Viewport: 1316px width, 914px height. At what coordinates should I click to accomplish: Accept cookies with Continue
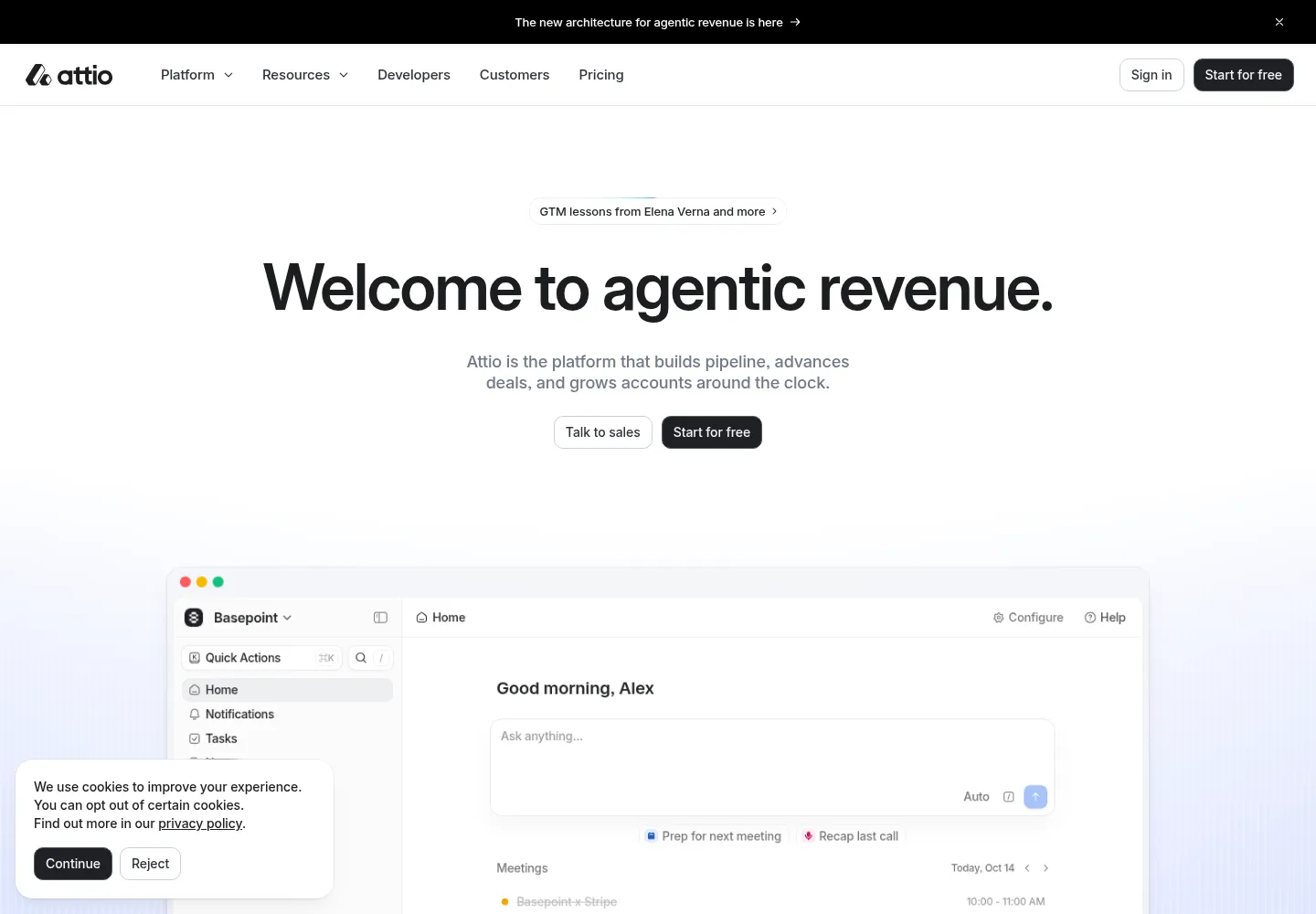73,864
